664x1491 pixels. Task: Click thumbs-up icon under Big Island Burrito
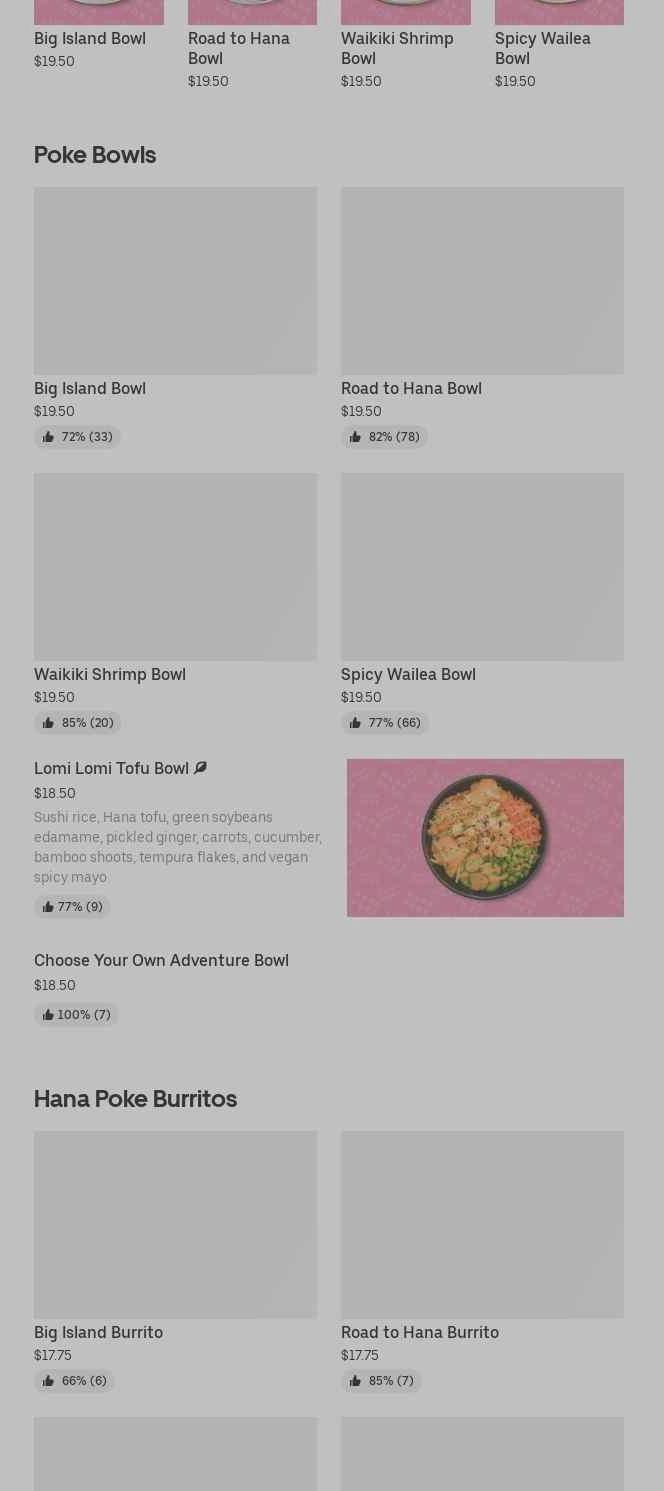[48, 1381]
